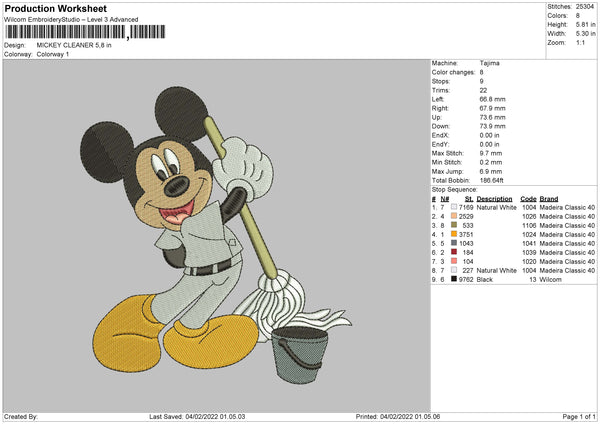Click the Max Stitch value '9.7 mm'
This screenshot has width=600, height=424.
491,153
